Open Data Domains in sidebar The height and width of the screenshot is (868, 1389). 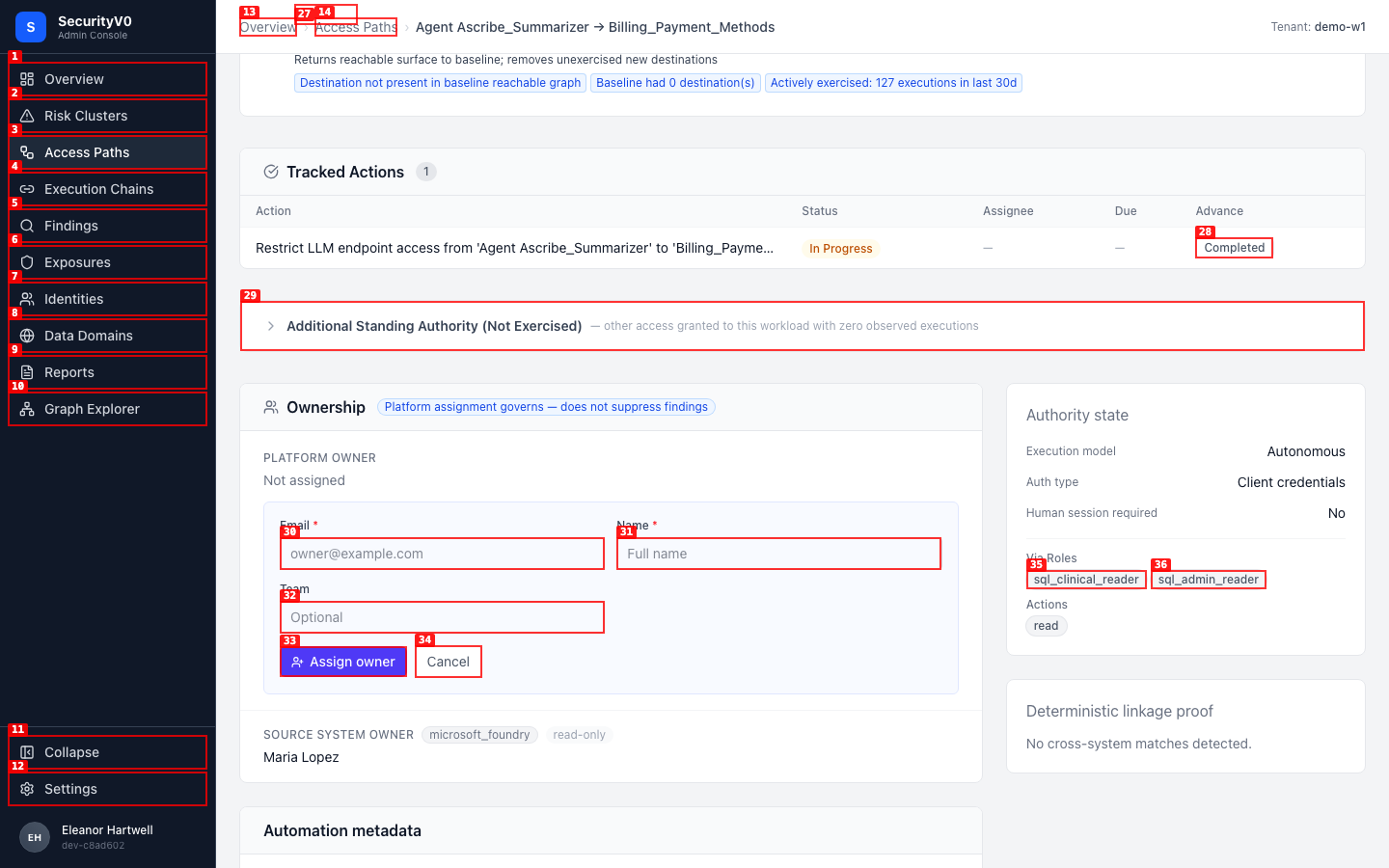tap(108, 336)
